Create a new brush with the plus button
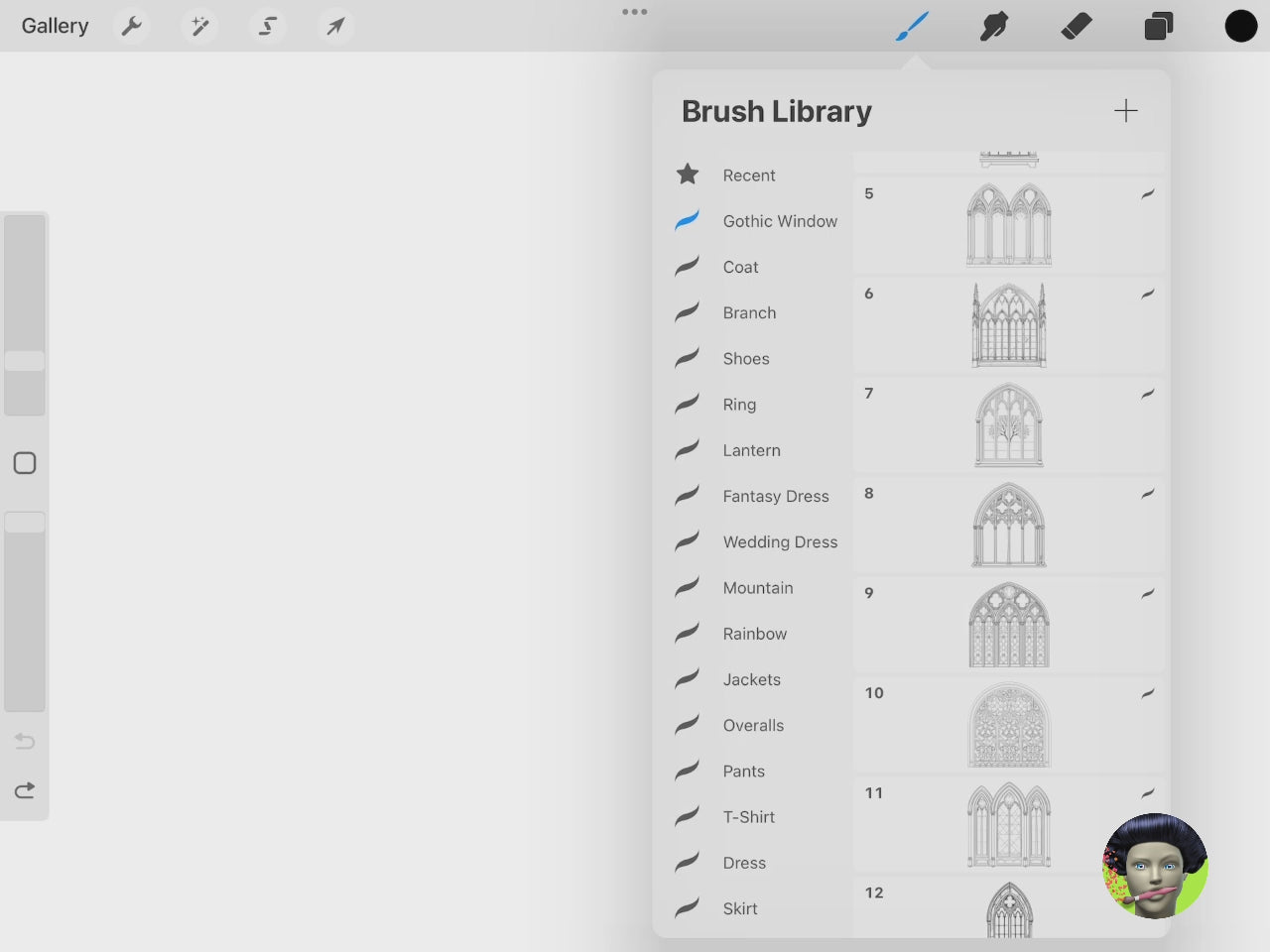1270x952 pixels. point(1126,111)
